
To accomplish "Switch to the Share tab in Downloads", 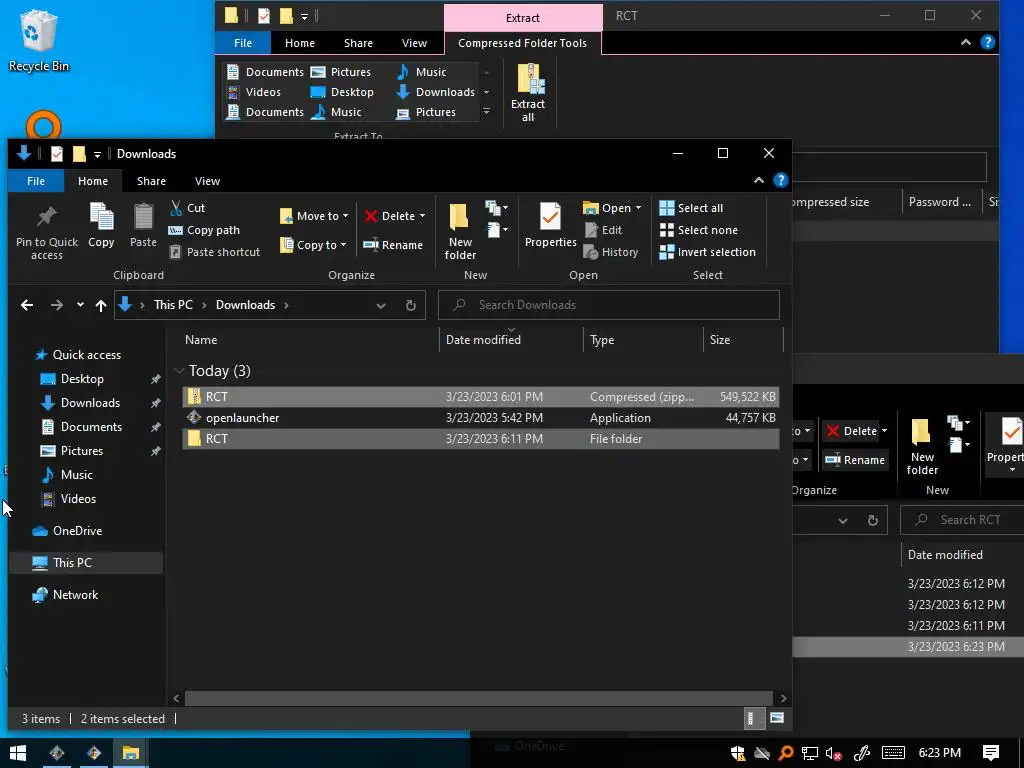I will (x=151, y=181).
